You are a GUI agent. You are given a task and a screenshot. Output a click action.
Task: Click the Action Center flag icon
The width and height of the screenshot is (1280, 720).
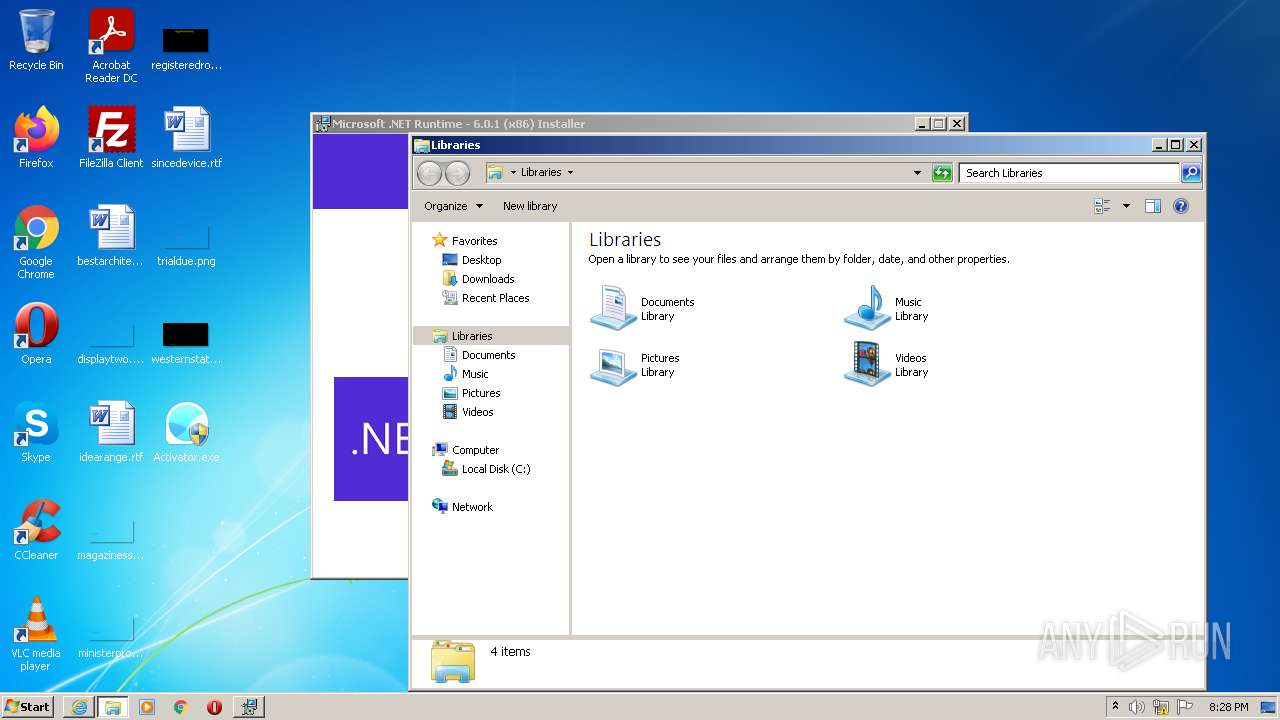(x=1185, y=707)
